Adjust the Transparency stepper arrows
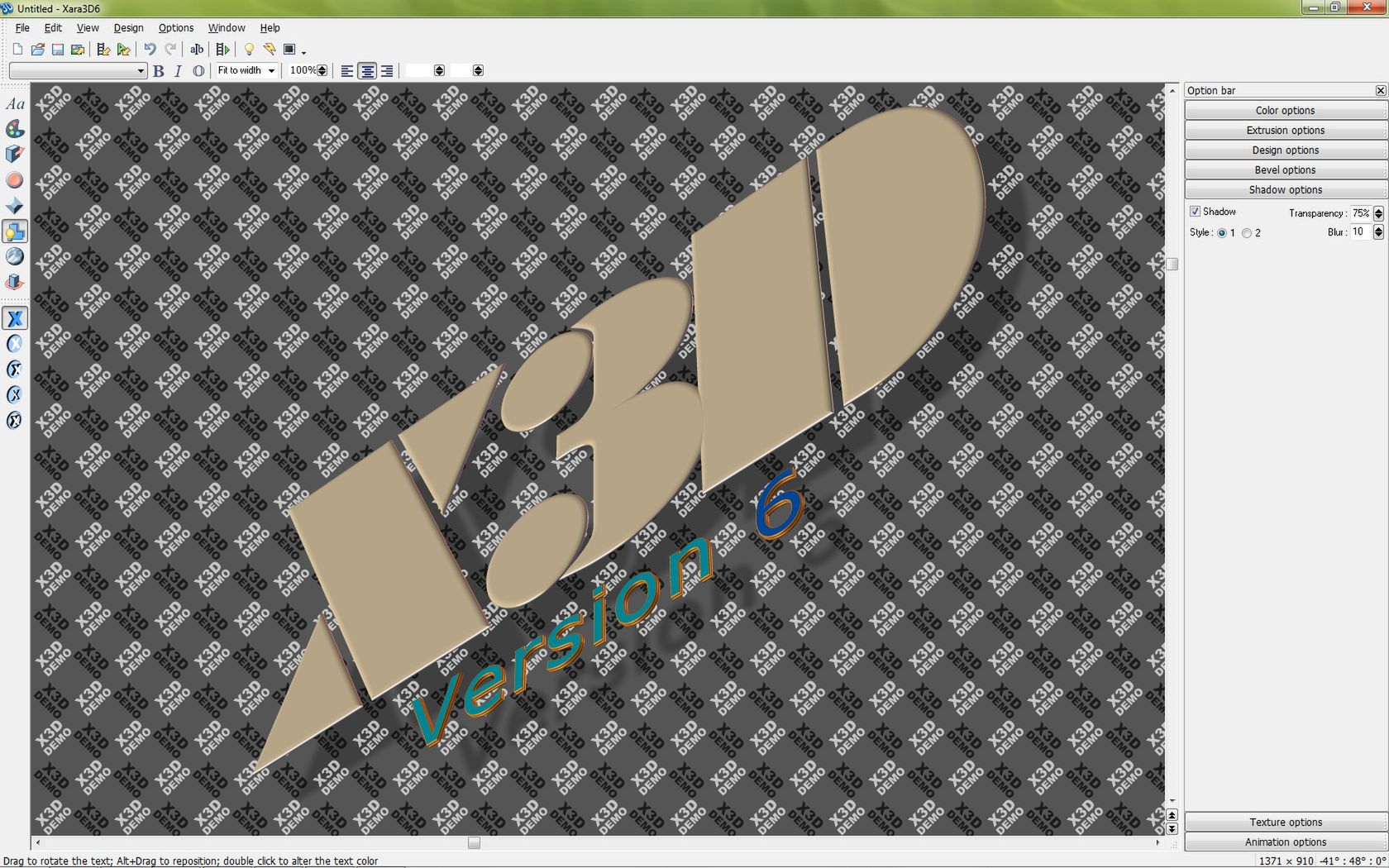Viewport: 1389px width, 868px height. pos(1378,213)
